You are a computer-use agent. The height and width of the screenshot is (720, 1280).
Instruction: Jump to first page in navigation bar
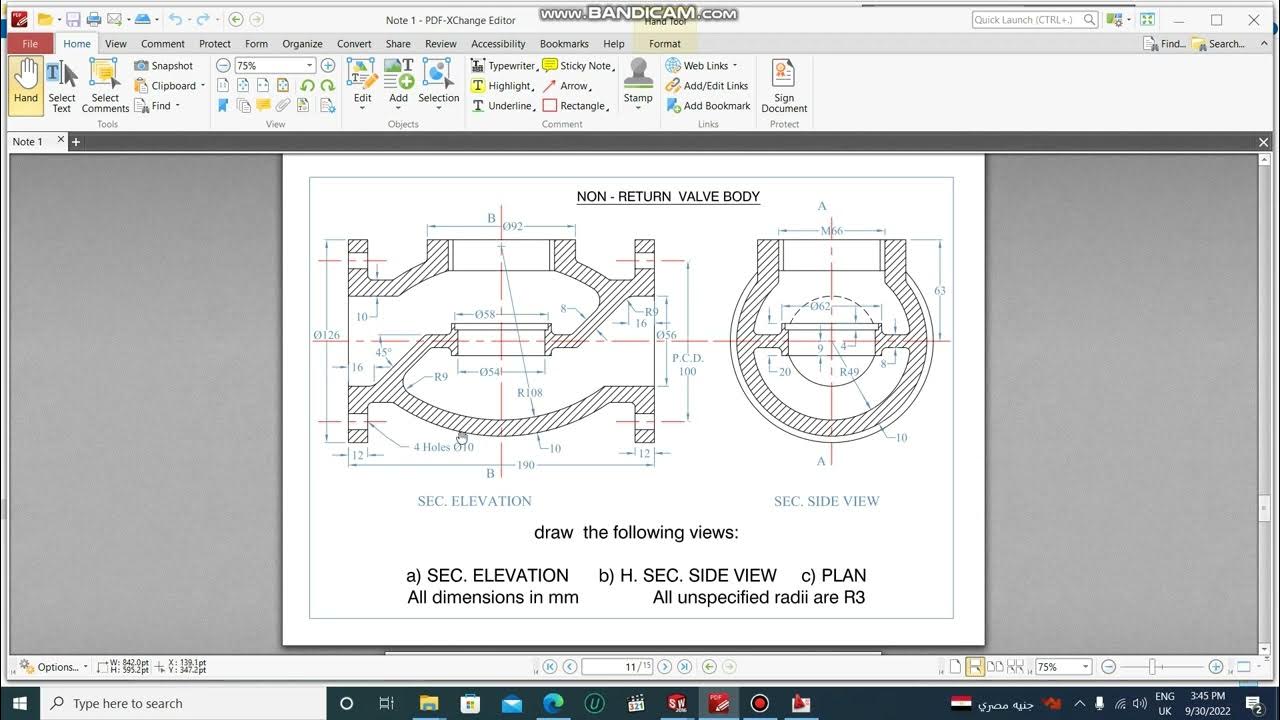tap(550, 667)
